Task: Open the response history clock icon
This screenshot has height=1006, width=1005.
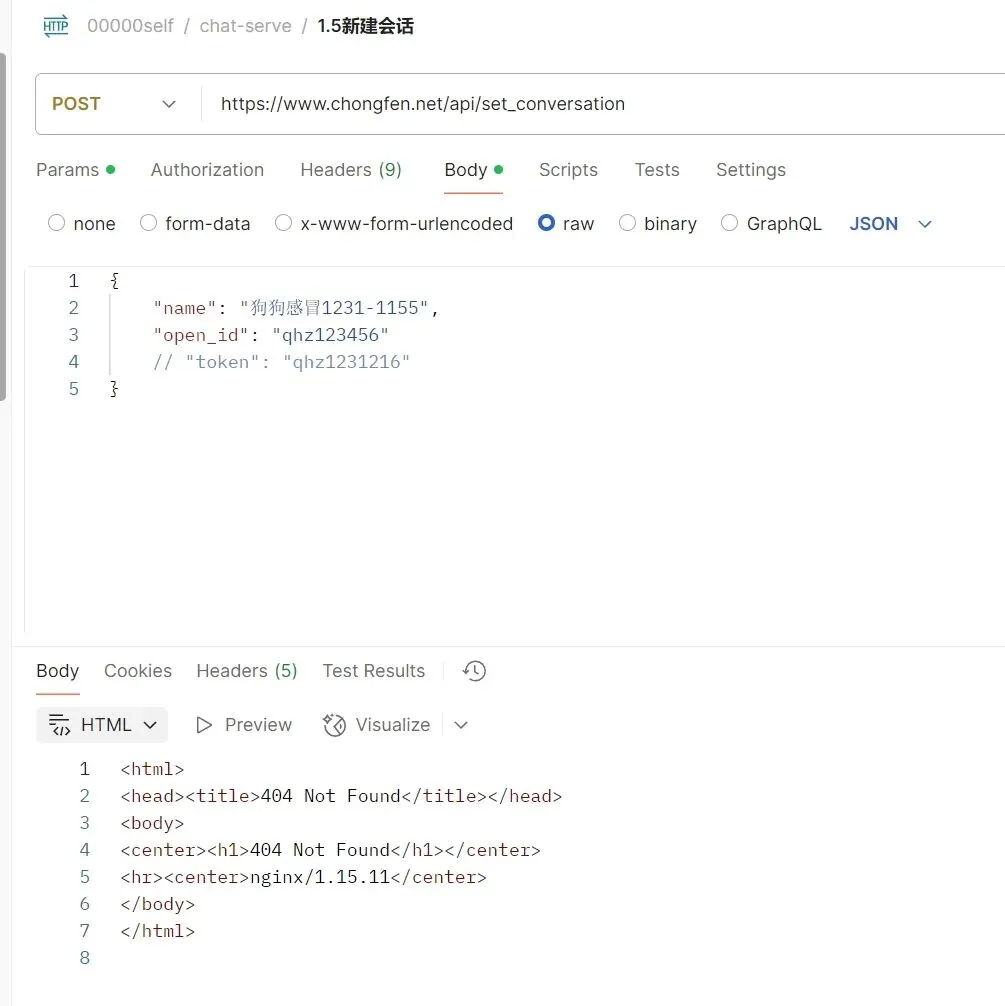Action: 475,671
